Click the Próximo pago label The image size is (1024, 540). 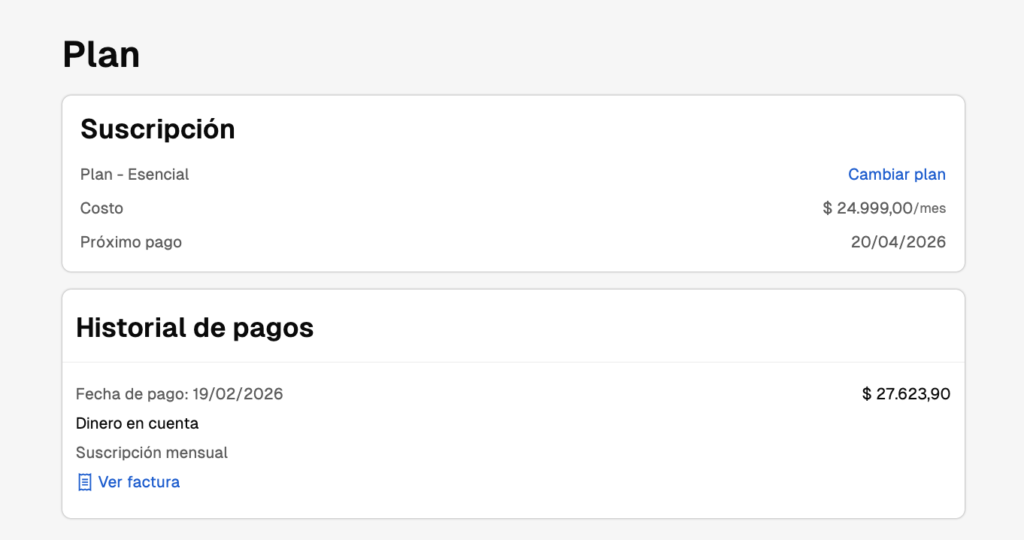pyautogui.click(x=131, y=242)
